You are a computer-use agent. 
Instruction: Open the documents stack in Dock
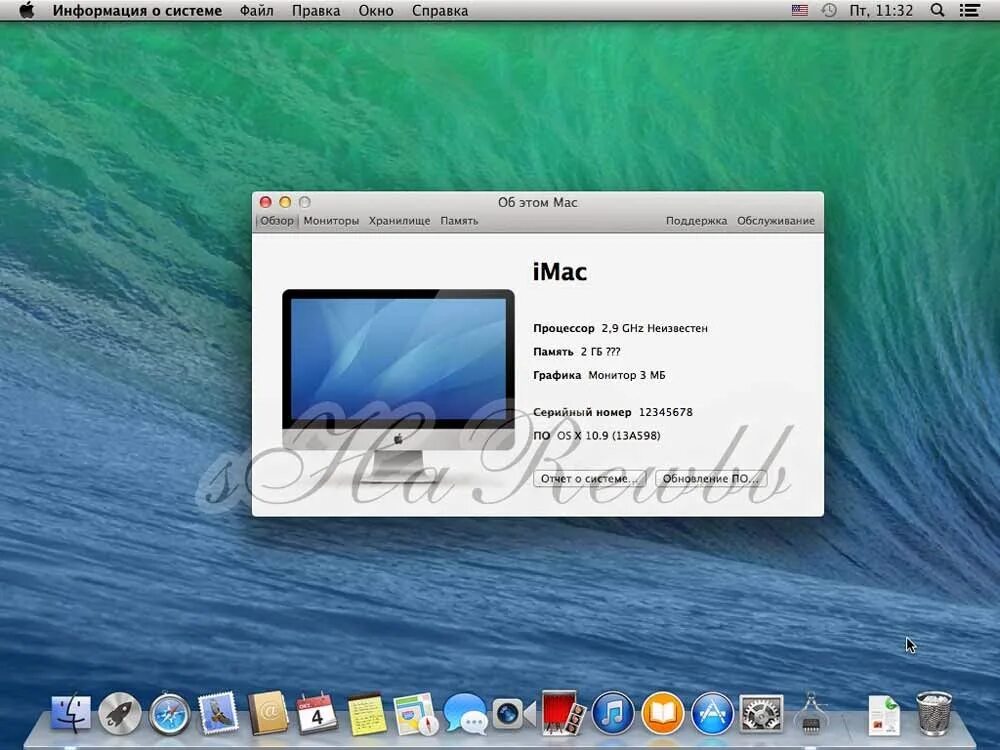point(884,715)
